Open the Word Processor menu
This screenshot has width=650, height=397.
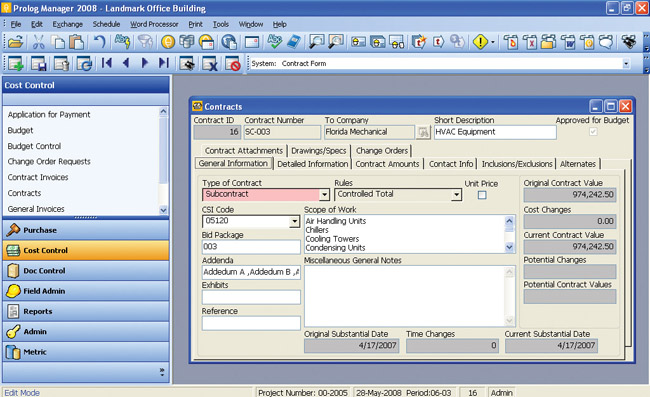[154, 24]
